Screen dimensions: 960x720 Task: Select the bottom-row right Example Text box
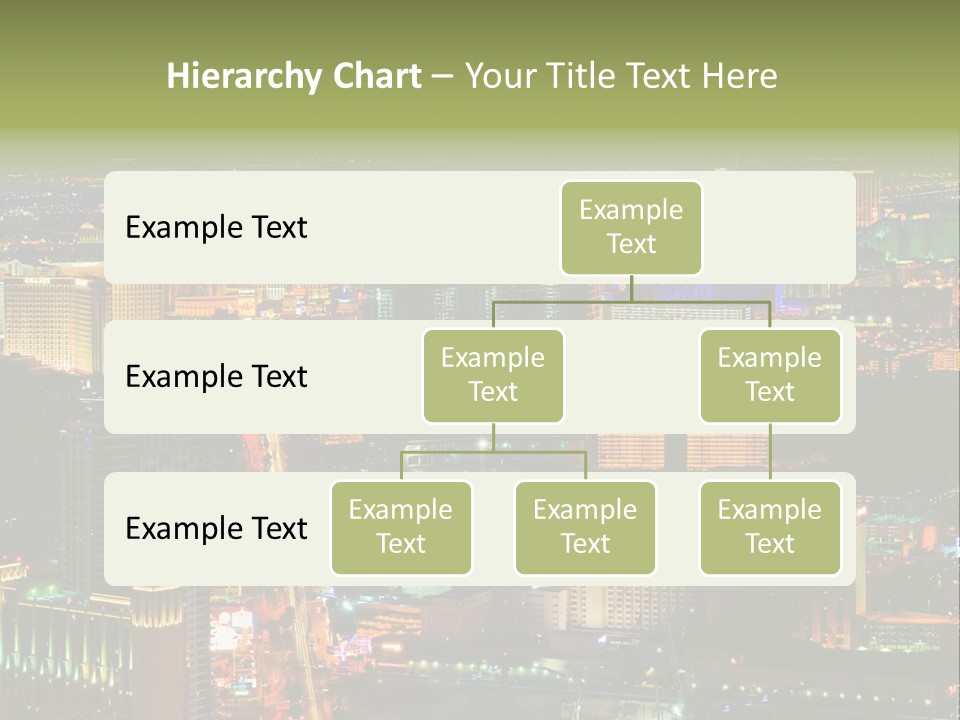tap(770, 527)
